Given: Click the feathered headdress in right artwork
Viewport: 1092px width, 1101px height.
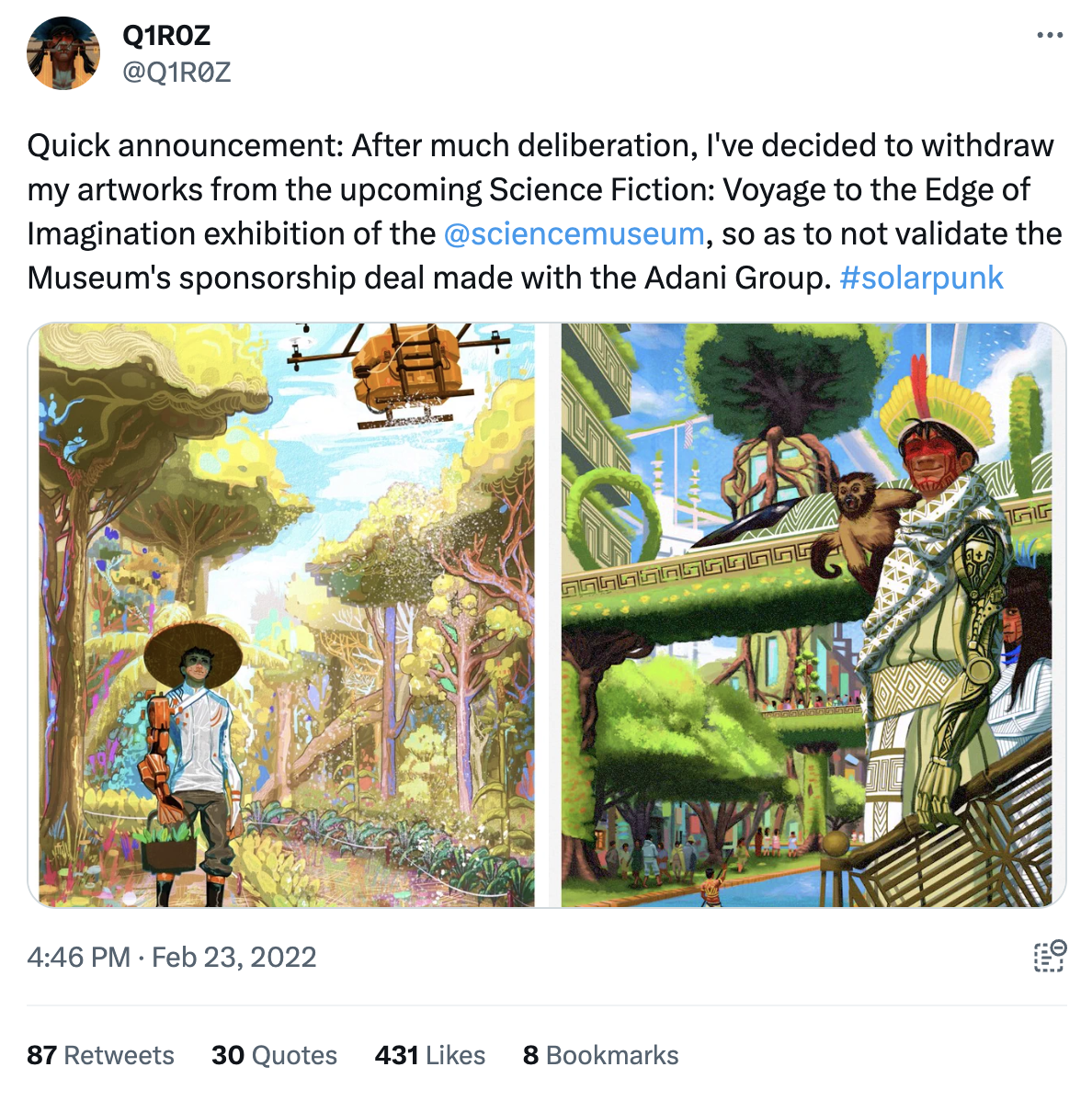Looking at the screenshot, I should (938, 404).
